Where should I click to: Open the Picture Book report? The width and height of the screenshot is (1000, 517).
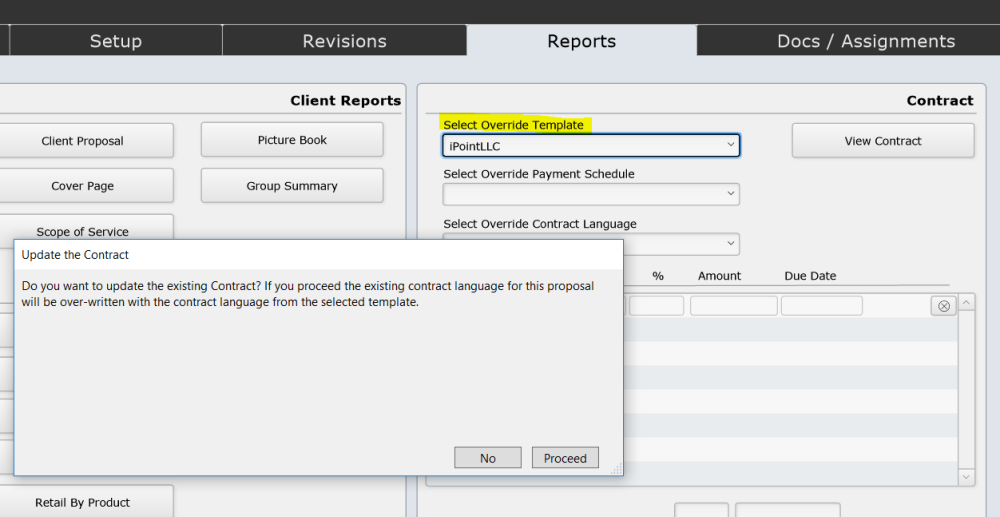point(292,140)
